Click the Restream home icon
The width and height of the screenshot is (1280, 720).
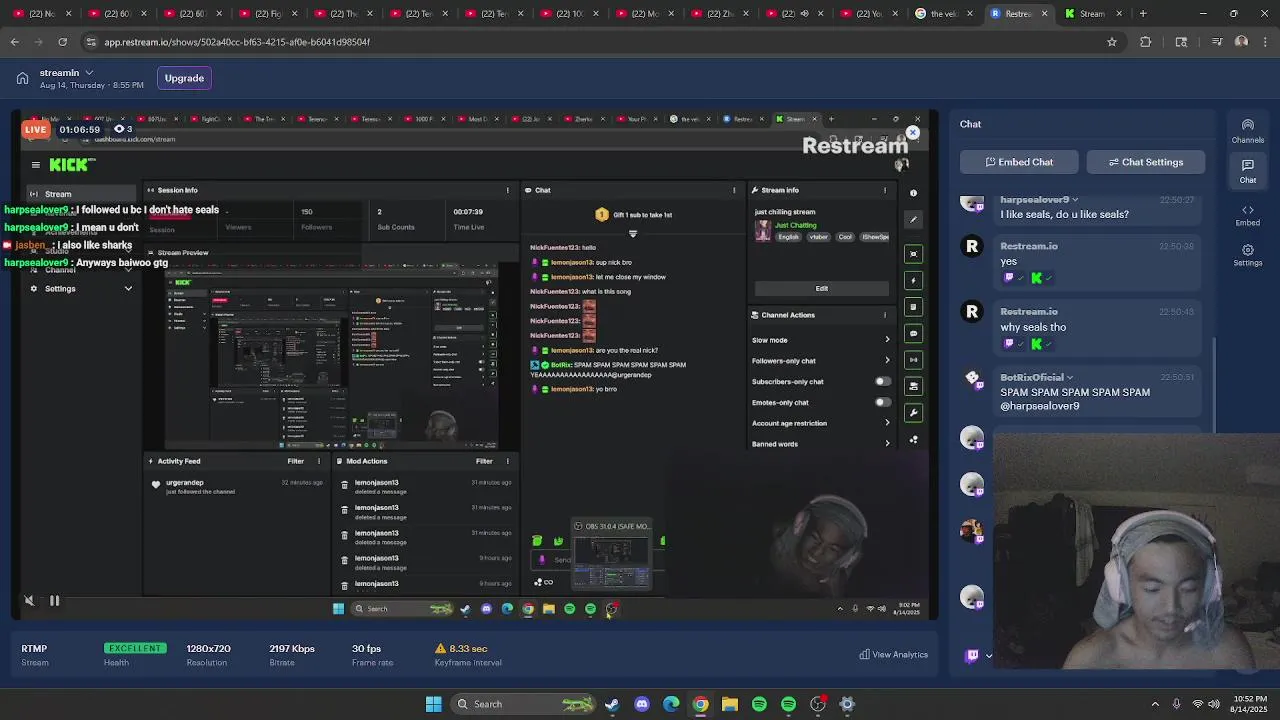tap(22, 78)
